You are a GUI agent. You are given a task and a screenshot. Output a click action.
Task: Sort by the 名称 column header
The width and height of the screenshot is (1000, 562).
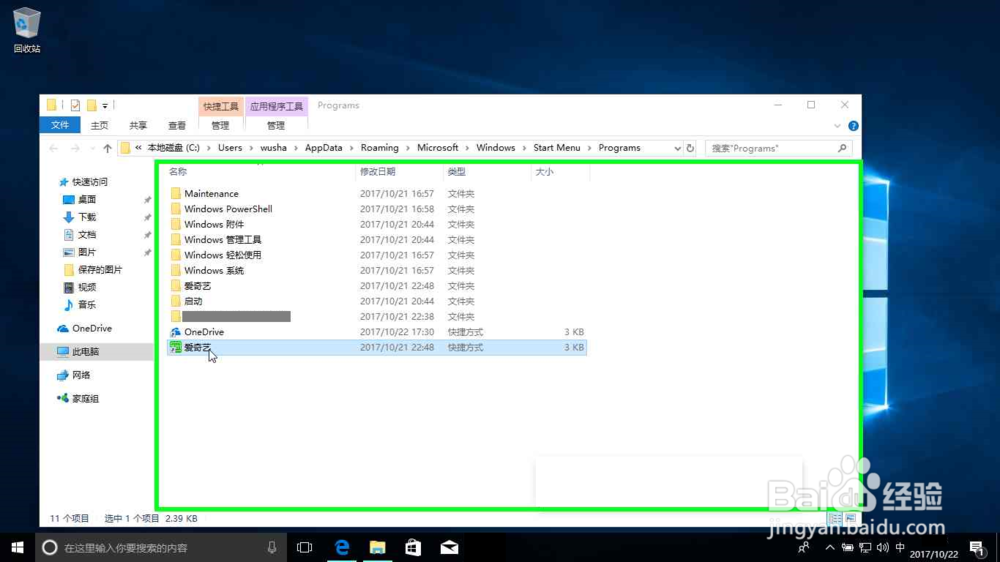pyautogui.click(x=178, y=172)
